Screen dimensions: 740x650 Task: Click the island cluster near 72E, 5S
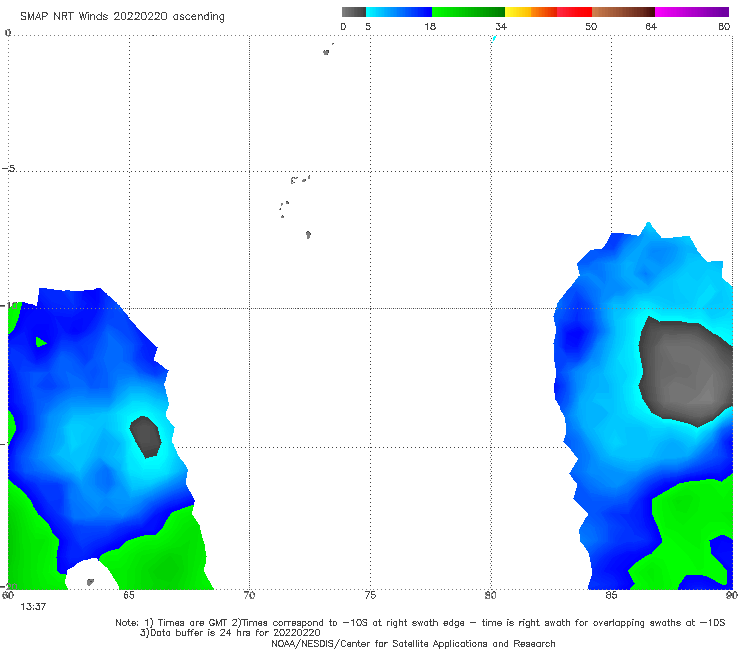[x=300, y=179]
